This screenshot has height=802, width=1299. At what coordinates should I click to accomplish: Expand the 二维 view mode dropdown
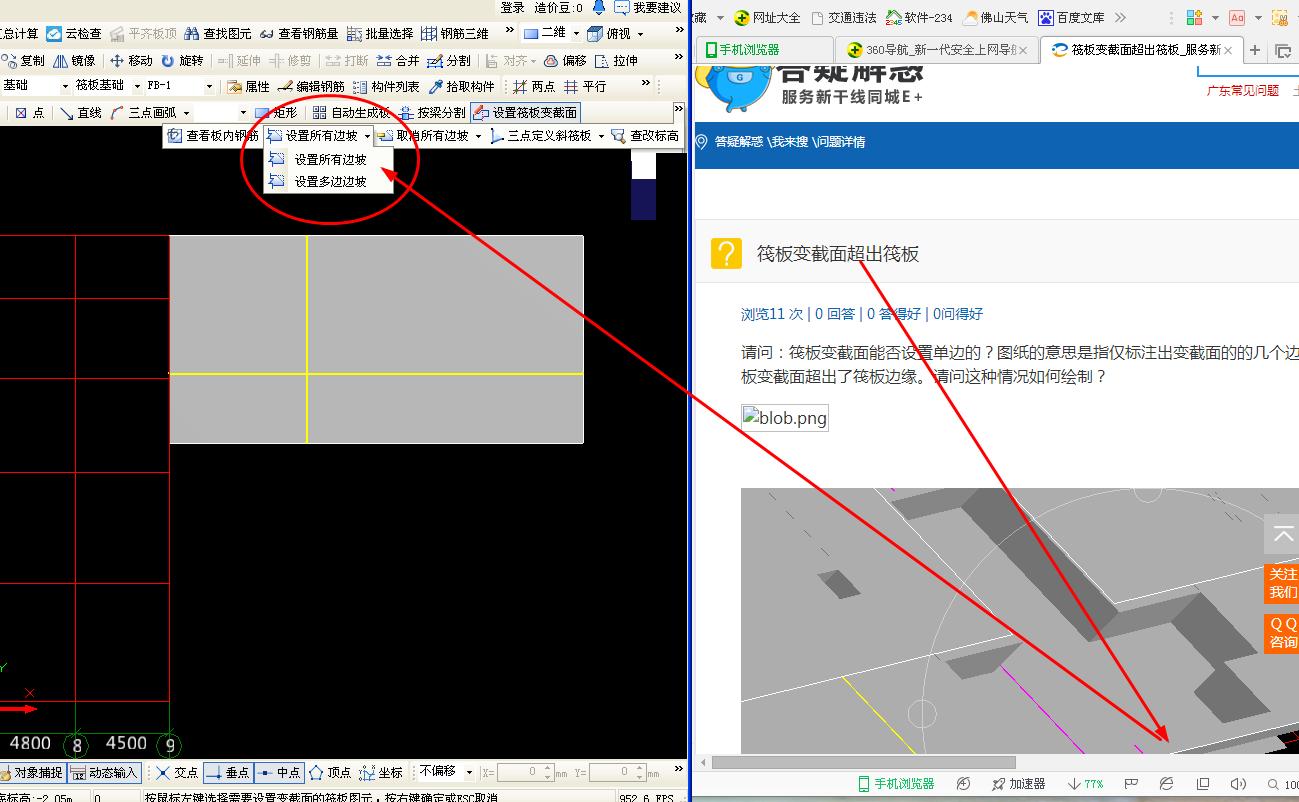point(576,34)
